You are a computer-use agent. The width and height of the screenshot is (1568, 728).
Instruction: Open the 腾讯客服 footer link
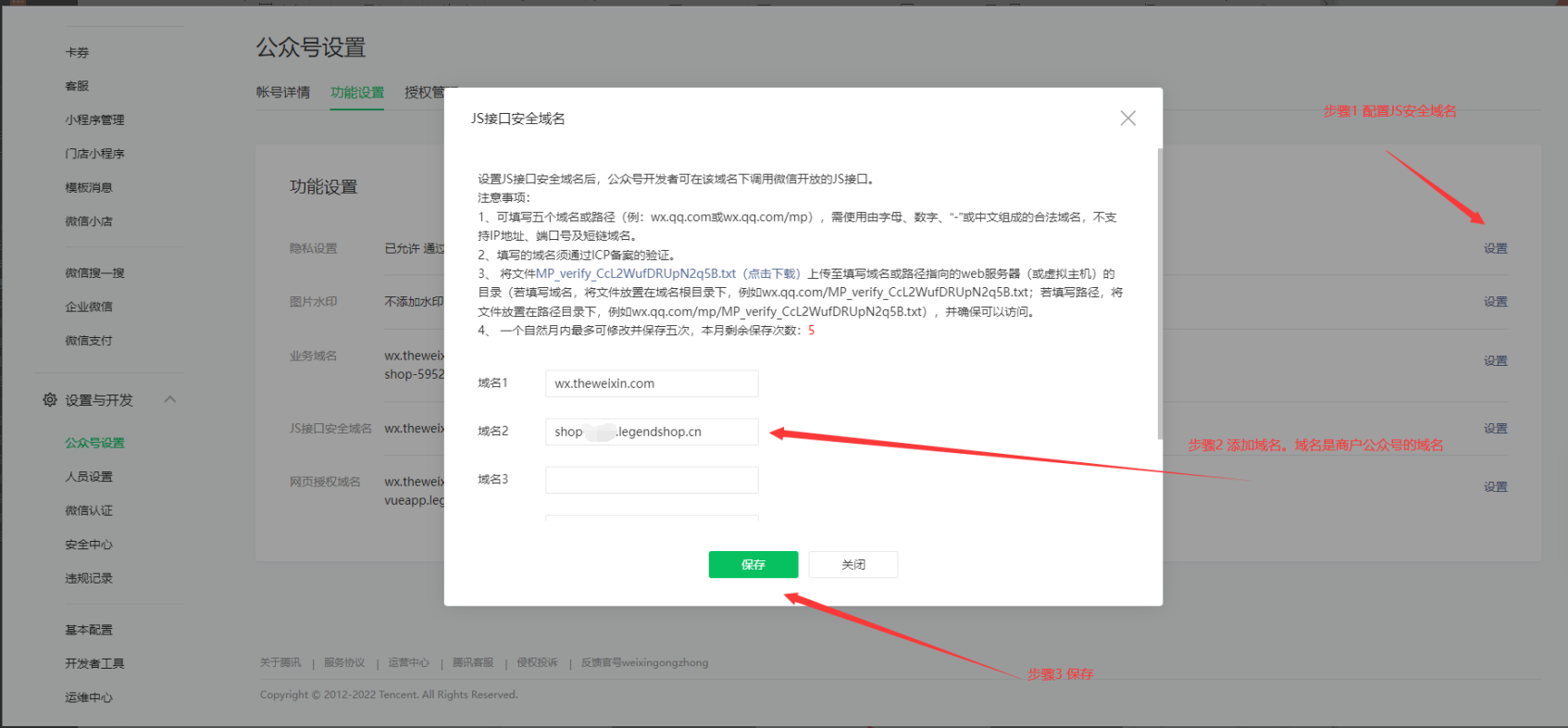click(472, 663)
